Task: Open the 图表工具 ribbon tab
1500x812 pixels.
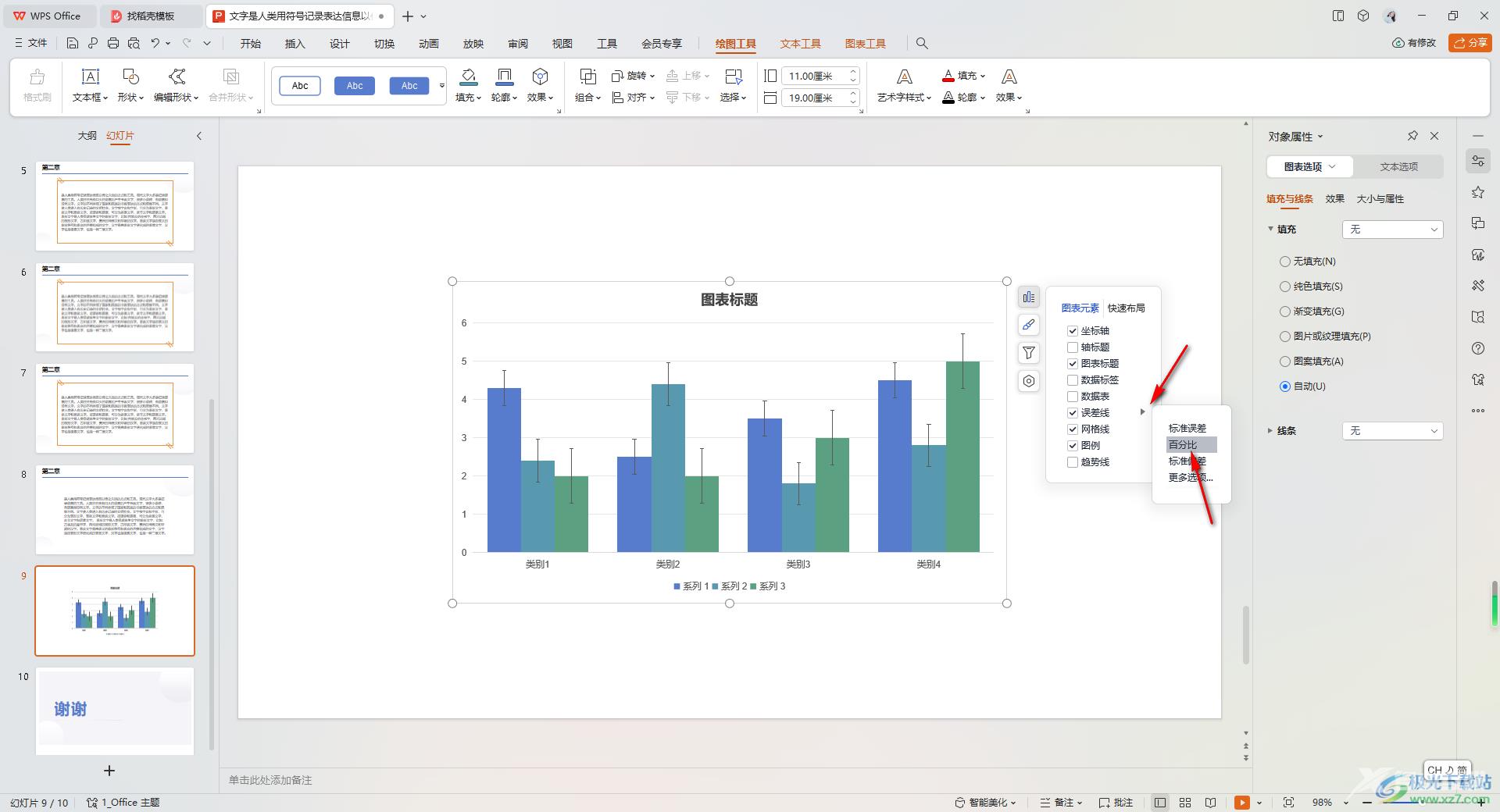Action: (866, 44)
